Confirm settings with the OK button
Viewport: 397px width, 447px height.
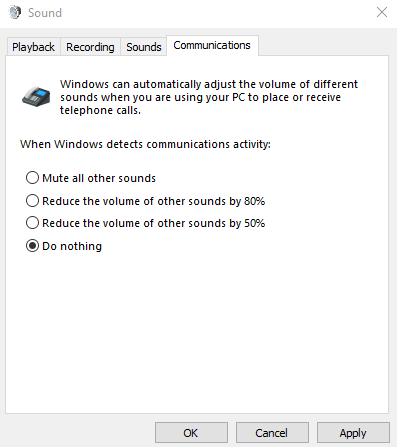pyautogui.click(x=191, y=433)
